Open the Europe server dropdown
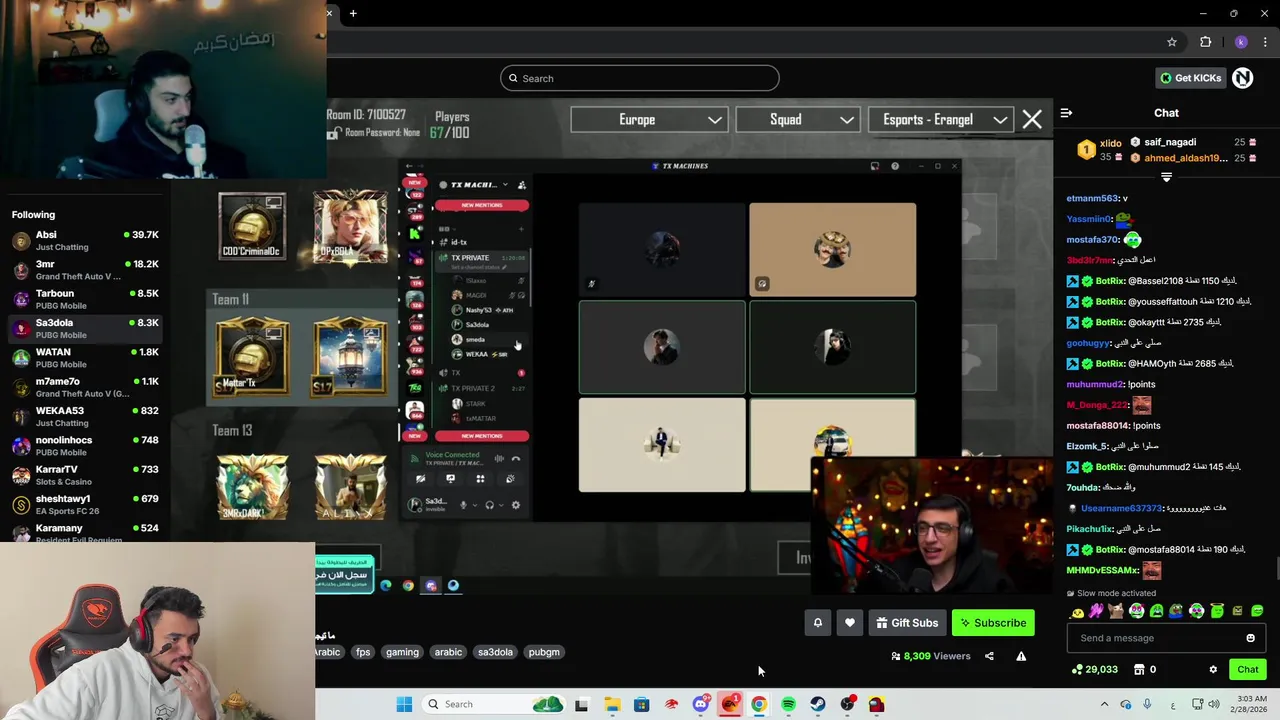 point(649,120)
